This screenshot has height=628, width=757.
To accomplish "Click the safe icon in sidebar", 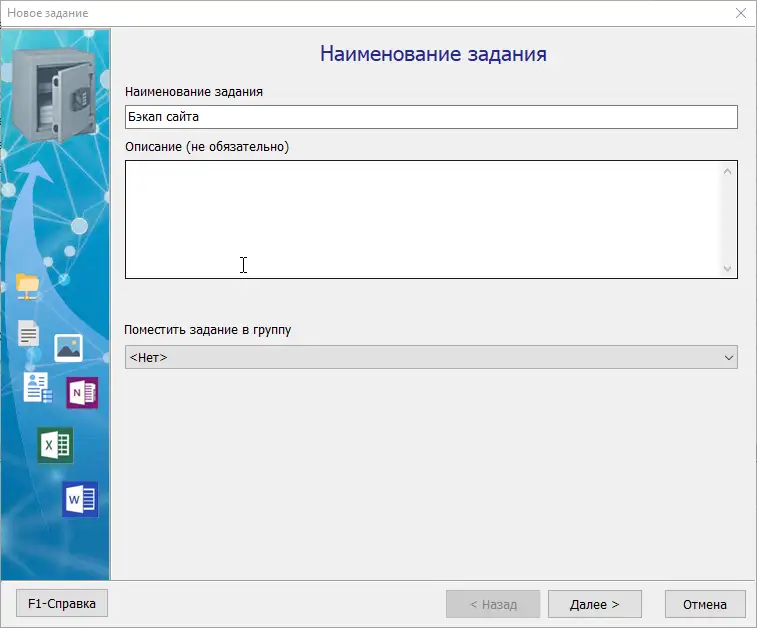I will pos(54,95).
